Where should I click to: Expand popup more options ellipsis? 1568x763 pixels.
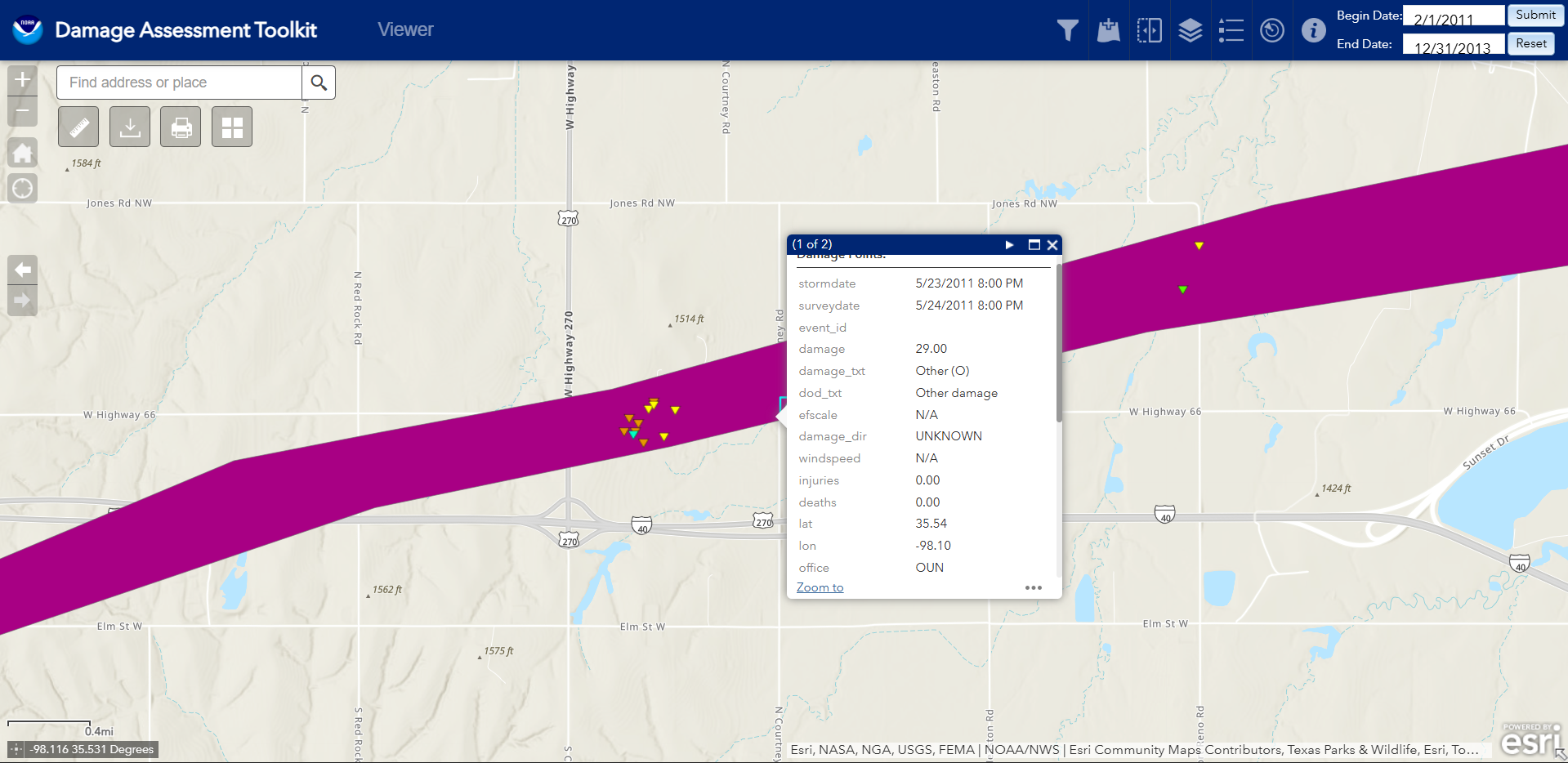(x=1033, y=588)
